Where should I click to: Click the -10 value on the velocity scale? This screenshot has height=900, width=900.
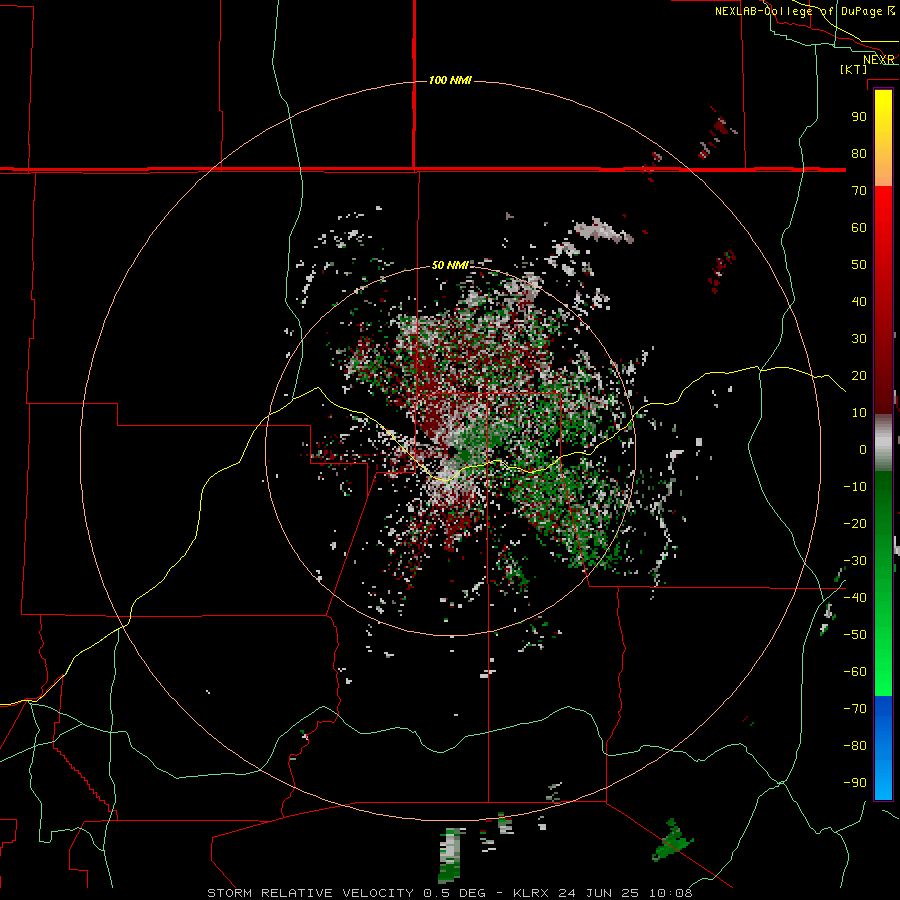(x=855, y=487)
